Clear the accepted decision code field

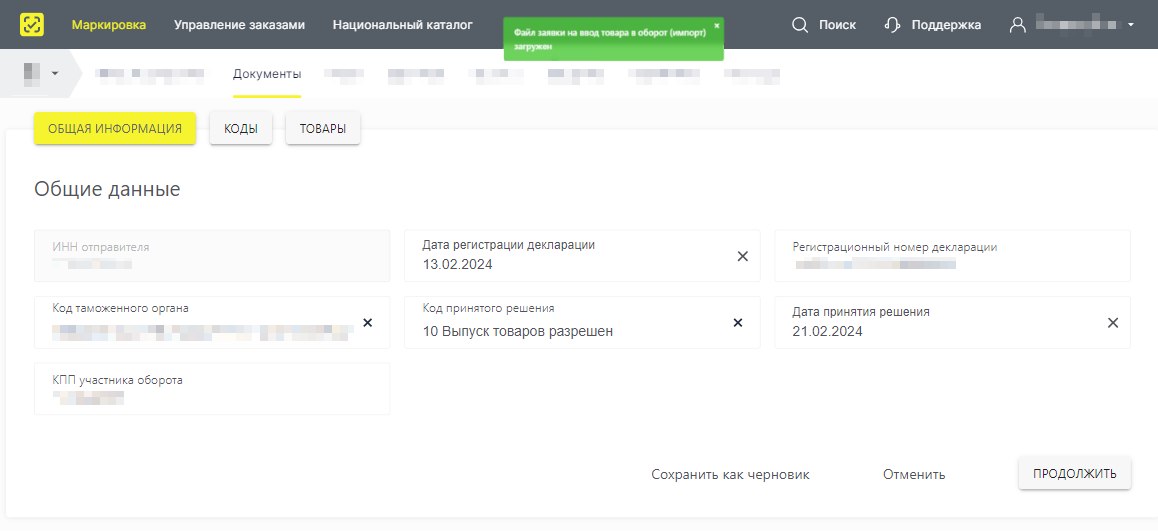pyautogui.click(x=737, y=323)
